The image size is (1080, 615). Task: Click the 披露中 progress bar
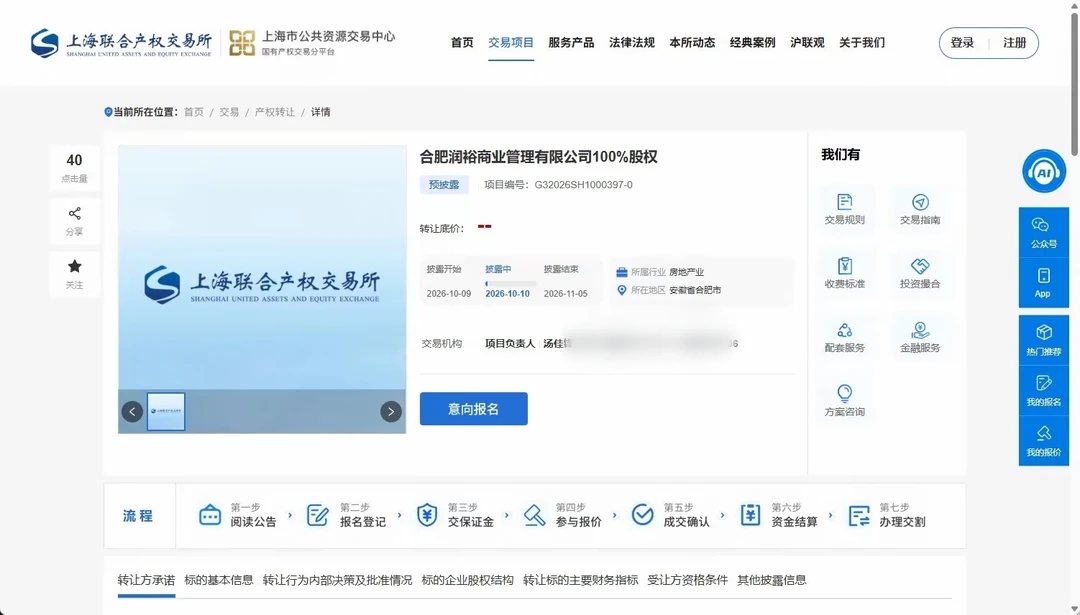(510, 283)
